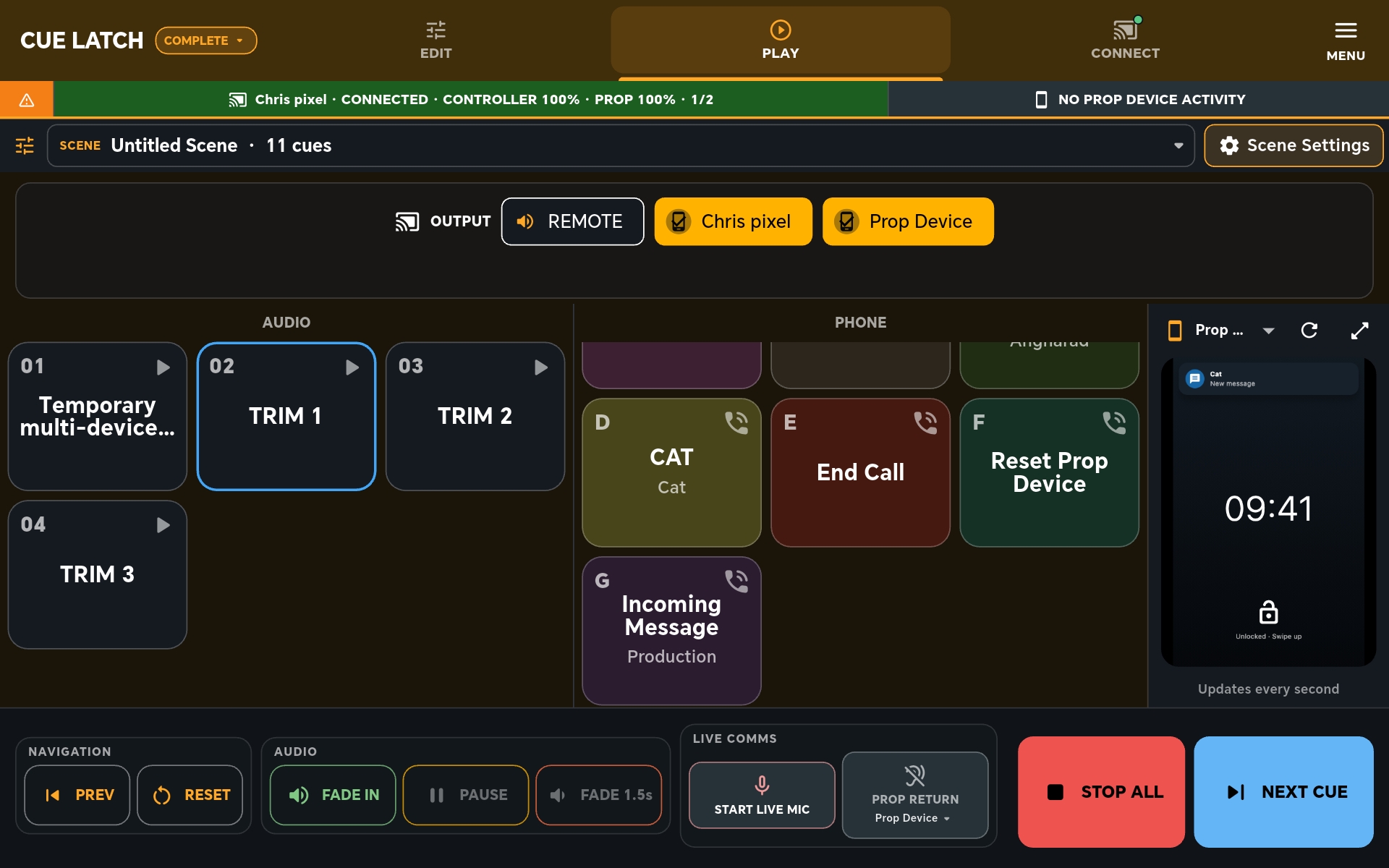Play cue 04 TRIM 3 arrow
The width and height of the screenshot is (1389, 868).
(x=163, y=525)
